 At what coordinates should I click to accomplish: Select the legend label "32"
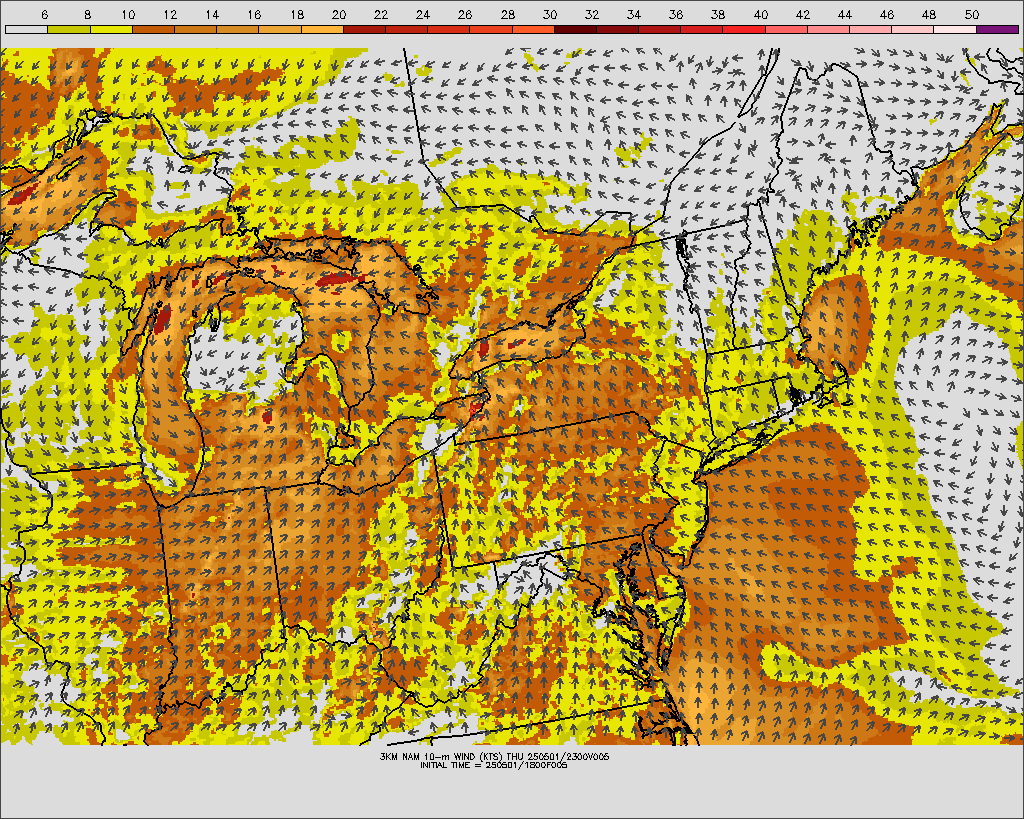[x=592, y=14]
